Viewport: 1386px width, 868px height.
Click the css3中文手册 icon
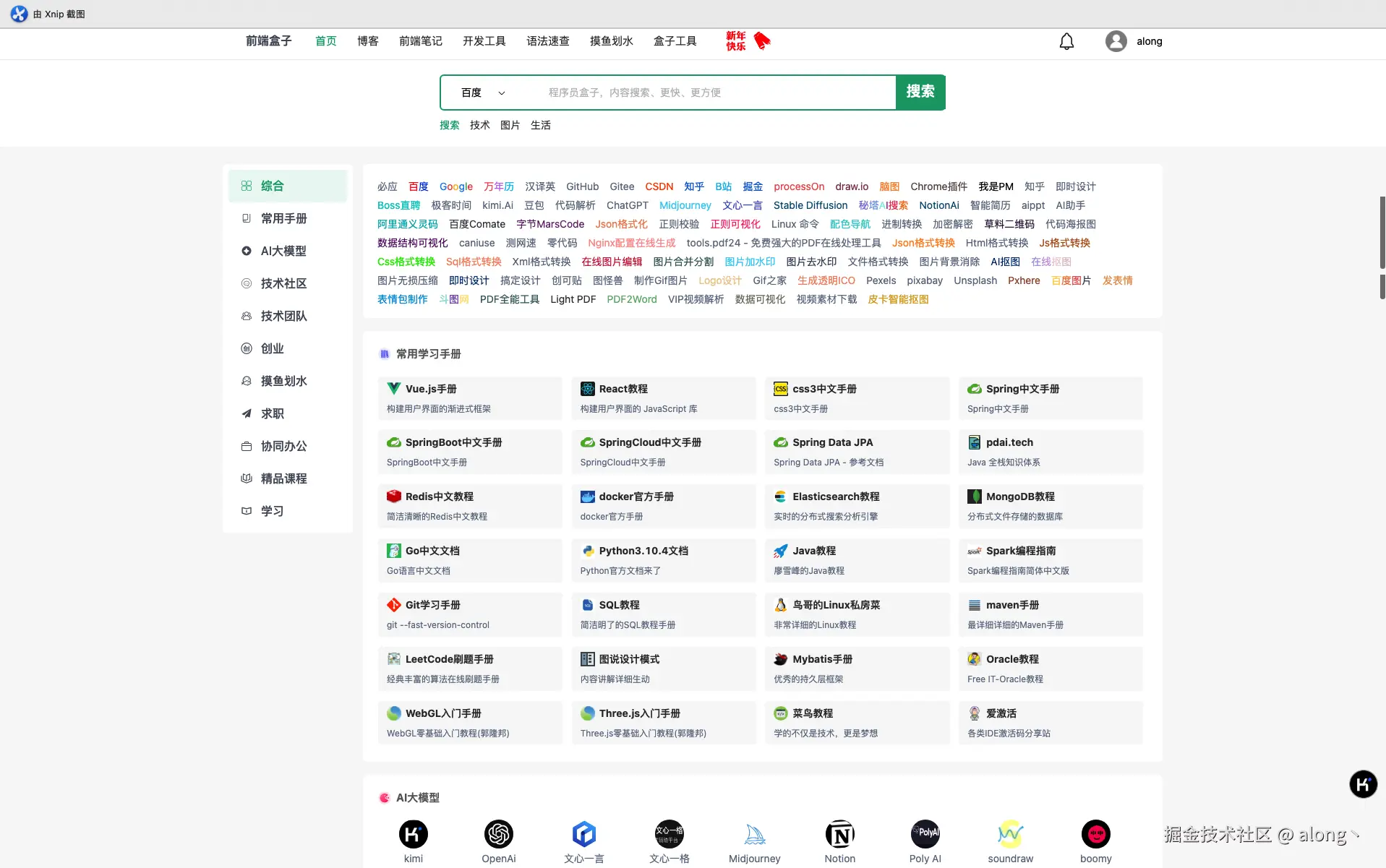[x=781, y=389]
